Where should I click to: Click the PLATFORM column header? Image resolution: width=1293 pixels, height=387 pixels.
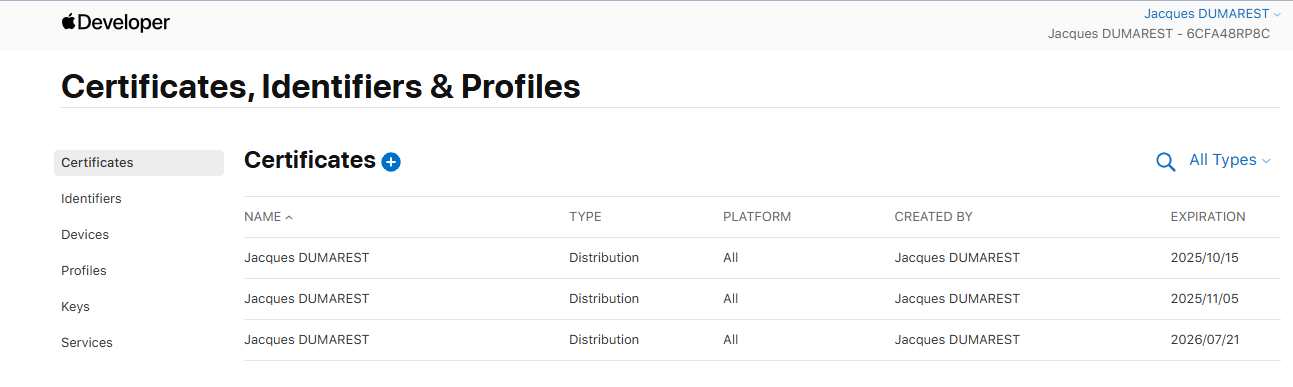point(757,217)
